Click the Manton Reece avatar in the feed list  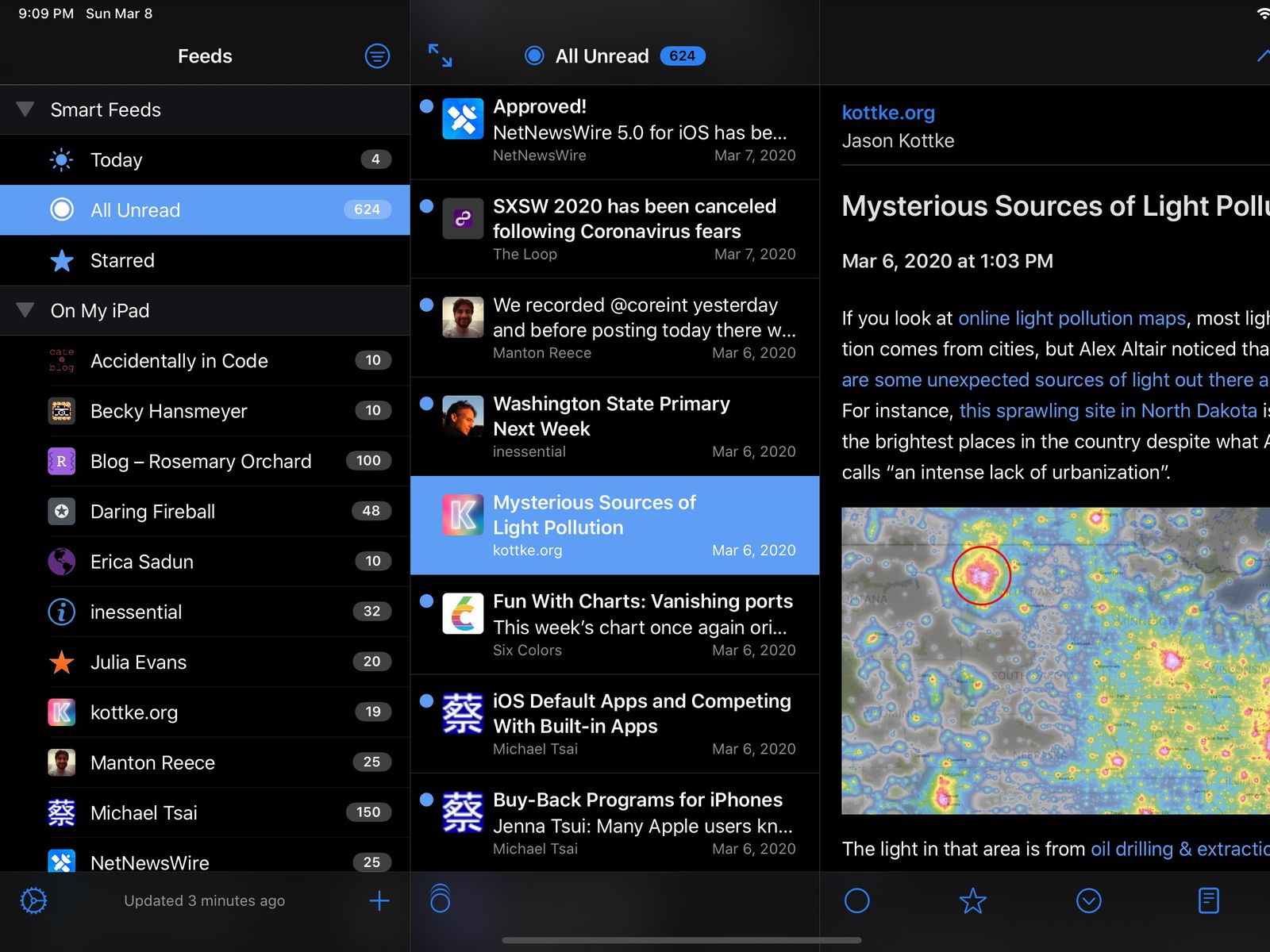[62, 762]
